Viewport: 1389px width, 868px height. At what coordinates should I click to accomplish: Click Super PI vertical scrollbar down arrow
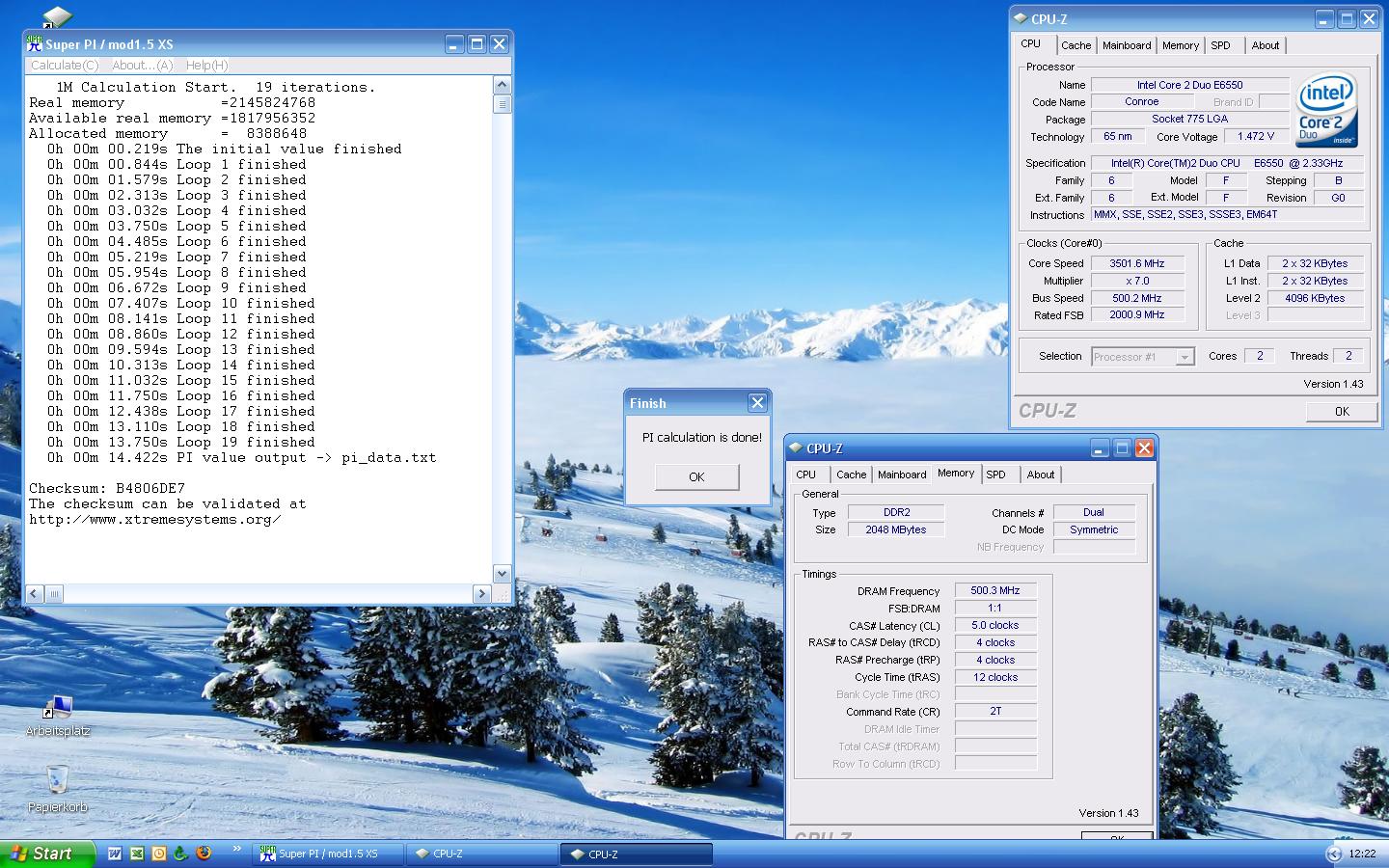point(502,573)
